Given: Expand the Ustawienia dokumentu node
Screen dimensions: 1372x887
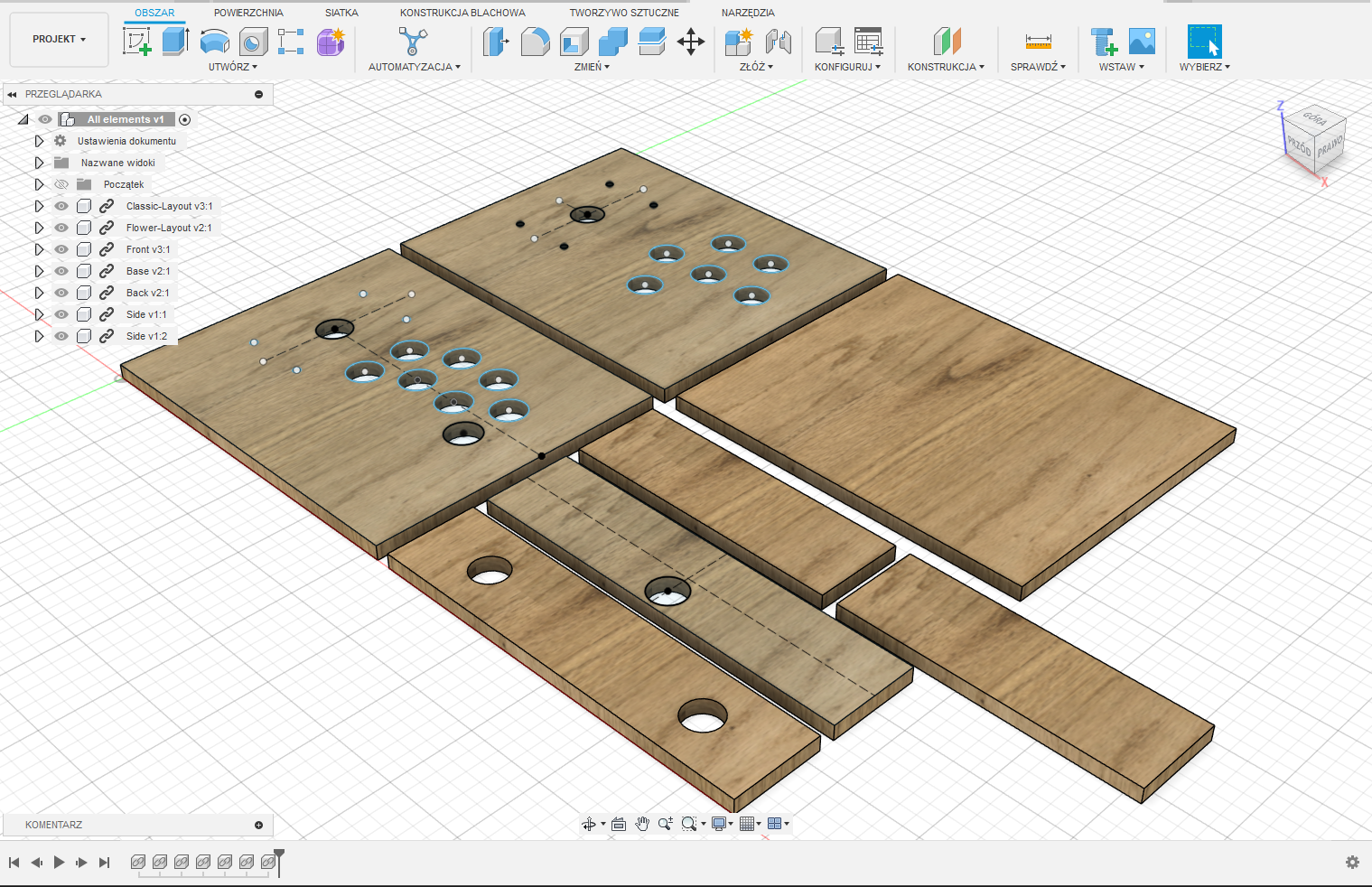Looking at the screenshot, I should click(x=39, y=141).
